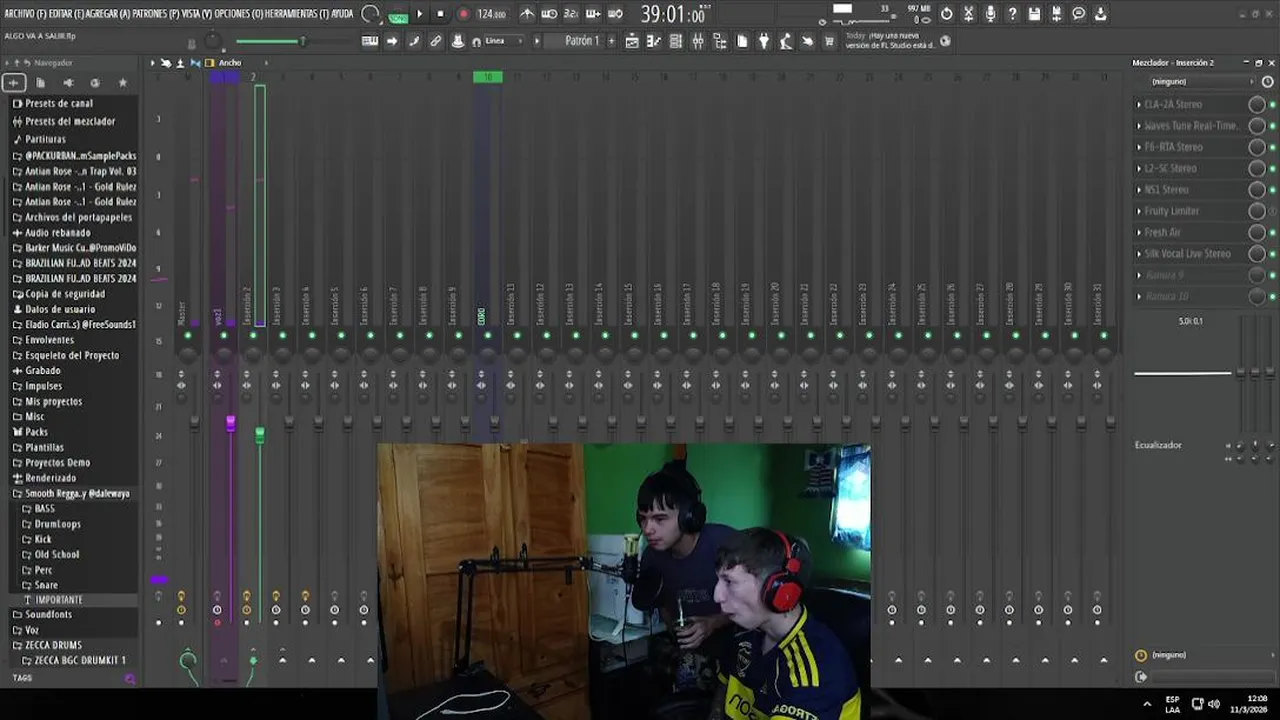Expand the Fruity Limiter slot arrow

pyautogui.click(x=1139, y=211)
